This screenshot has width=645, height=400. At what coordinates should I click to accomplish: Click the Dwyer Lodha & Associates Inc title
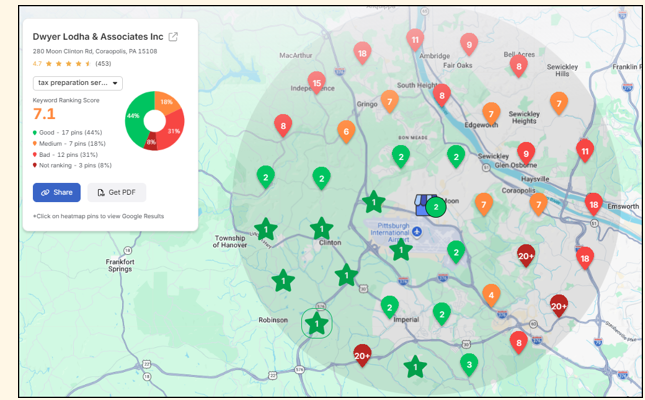coord(98,37)
